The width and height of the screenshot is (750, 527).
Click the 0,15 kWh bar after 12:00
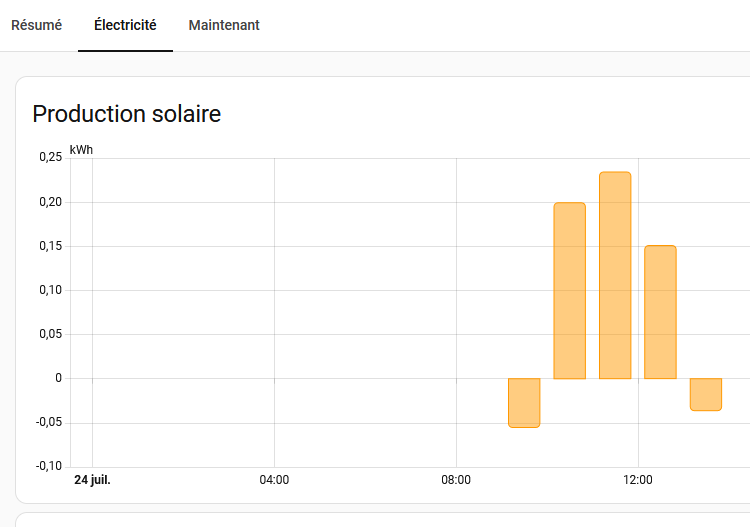(661, 312)
